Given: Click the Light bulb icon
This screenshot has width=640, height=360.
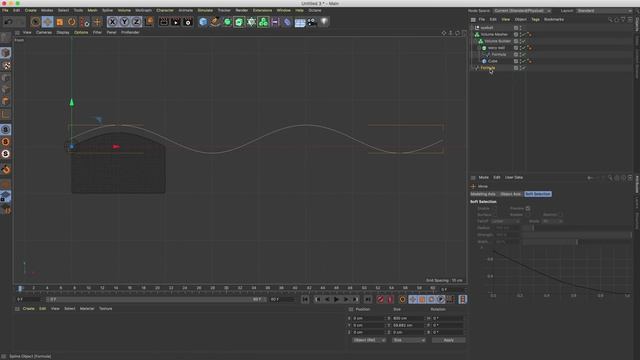Looking at the screenshot, I should pos(324,22).
